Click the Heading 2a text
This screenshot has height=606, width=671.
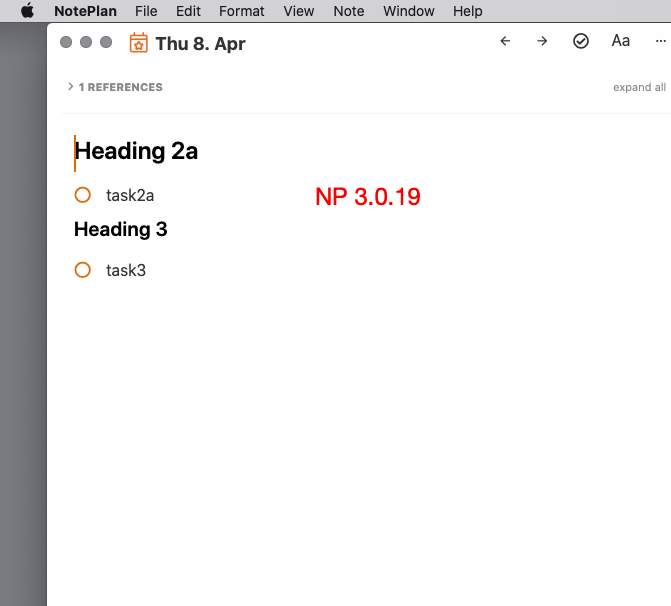[x=136, y=151]
